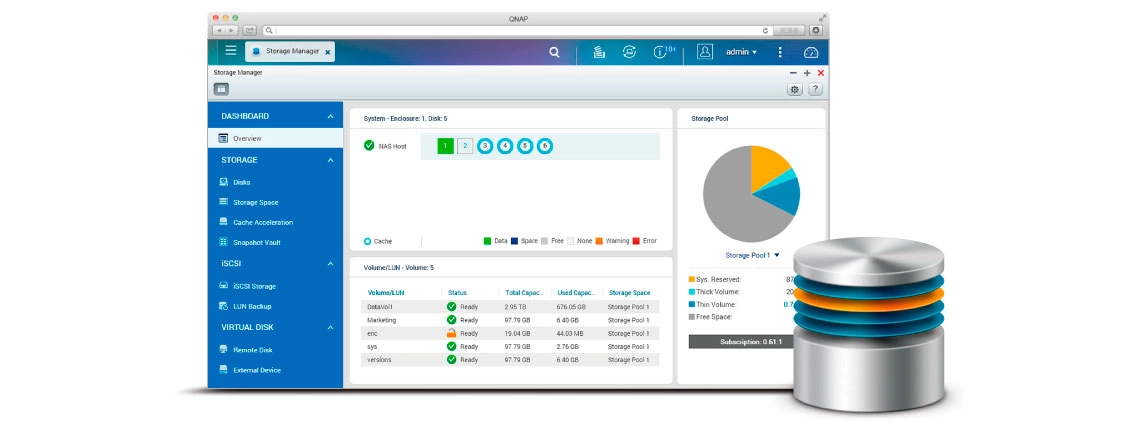This screenshot has width=1140, height=422.
Task: Select the Marketing volume row
Action: tap(510, 319)
